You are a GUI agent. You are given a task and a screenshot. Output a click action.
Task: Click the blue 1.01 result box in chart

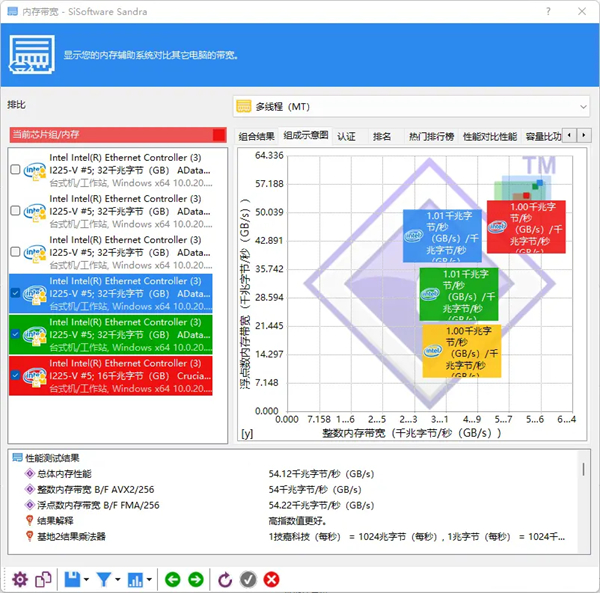click(x=442, y=236)
